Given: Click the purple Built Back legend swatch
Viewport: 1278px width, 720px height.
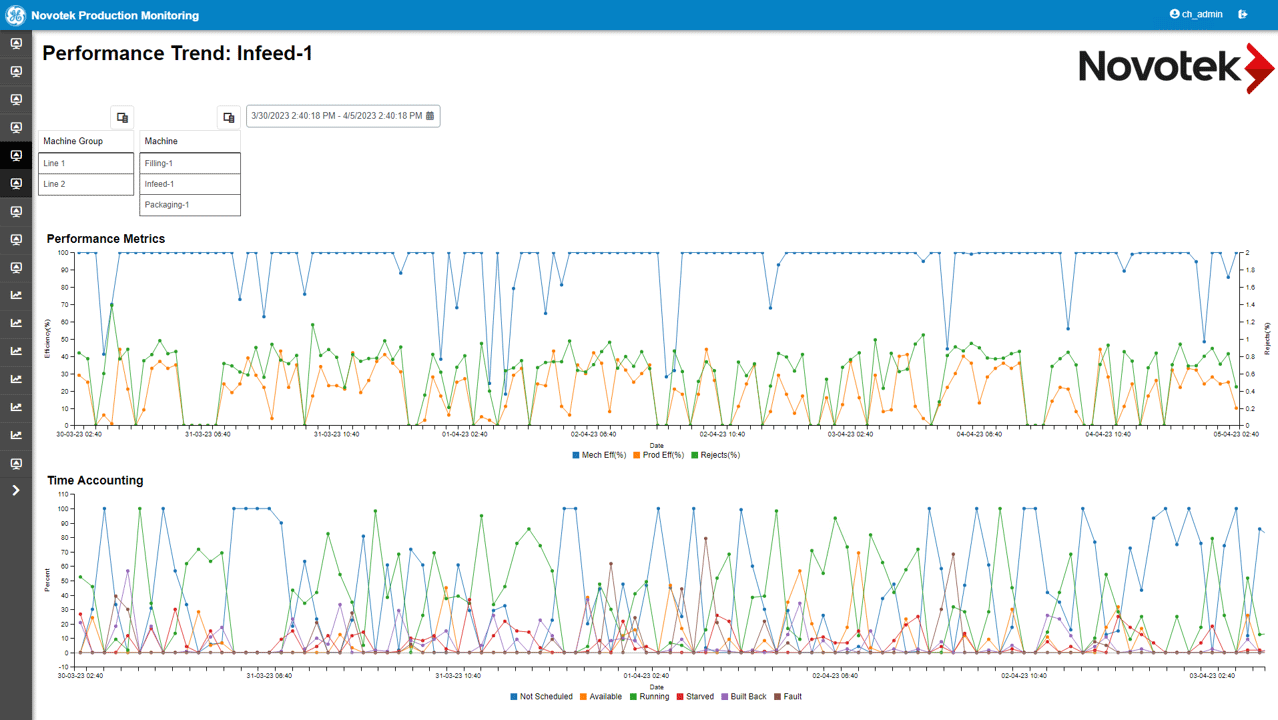Looking at the screenshot, I should tap(726, 696).
